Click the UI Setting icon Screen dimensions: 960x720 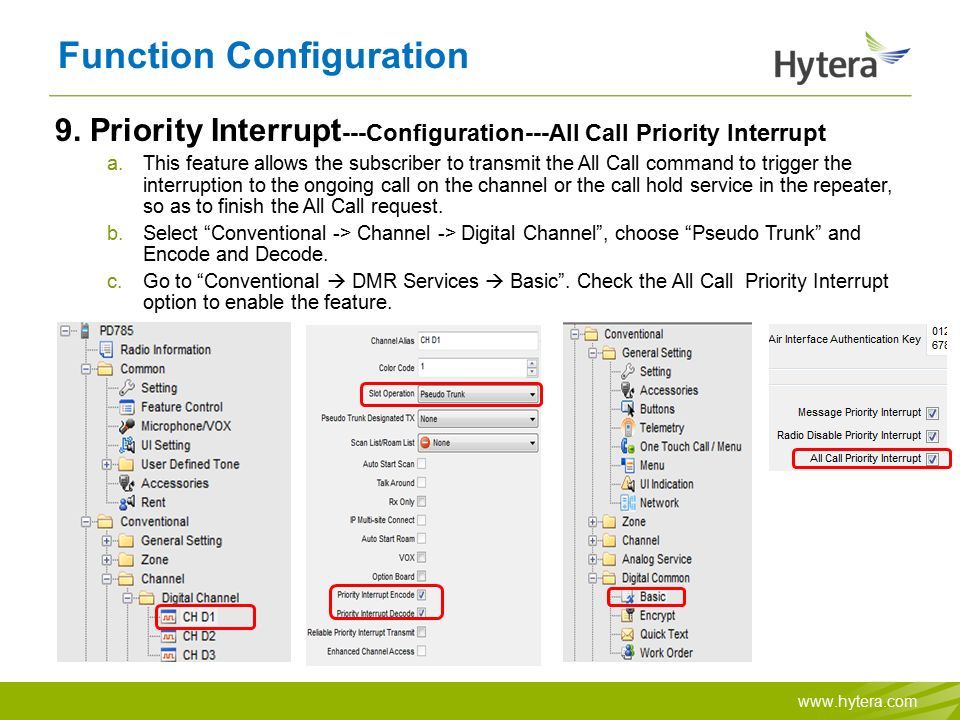coord(127,445)
